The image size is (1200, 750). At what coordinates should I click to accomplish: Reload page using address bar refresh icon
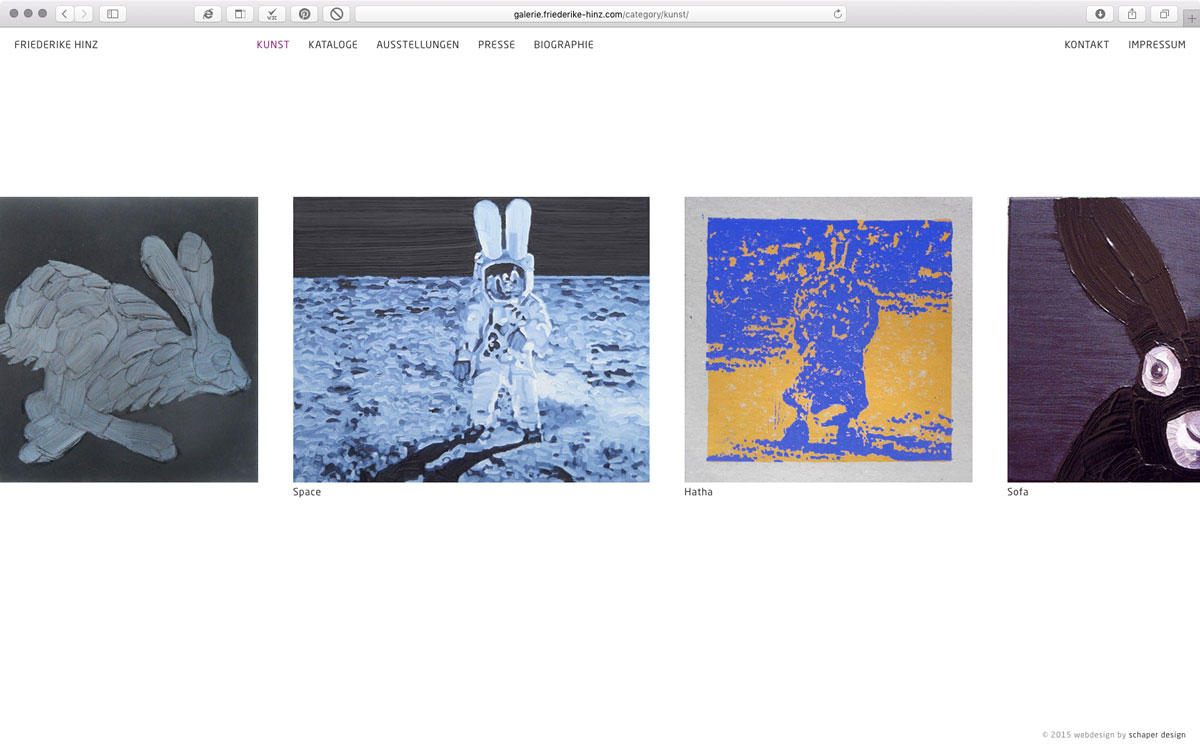[837, 14]
